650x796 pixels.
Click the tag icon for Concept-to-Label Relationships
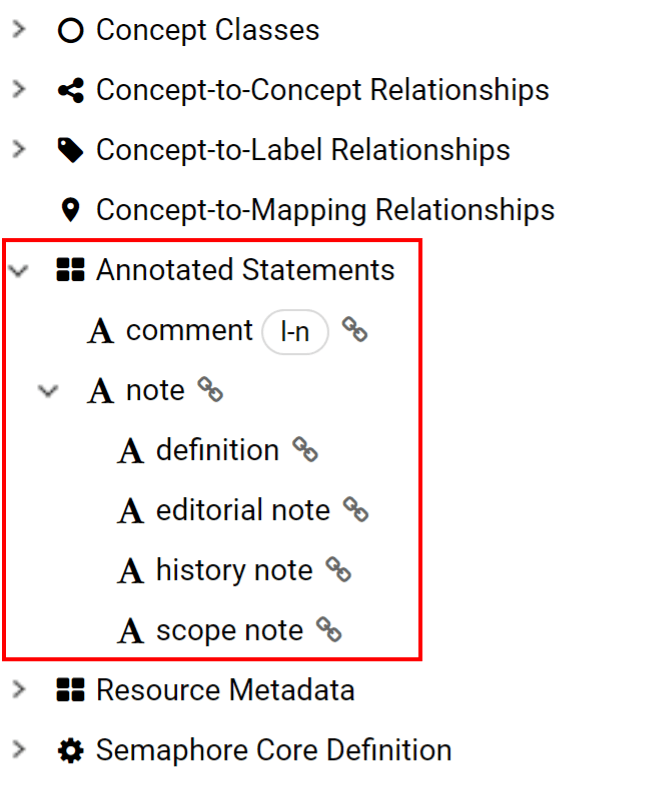coord(70,150)
